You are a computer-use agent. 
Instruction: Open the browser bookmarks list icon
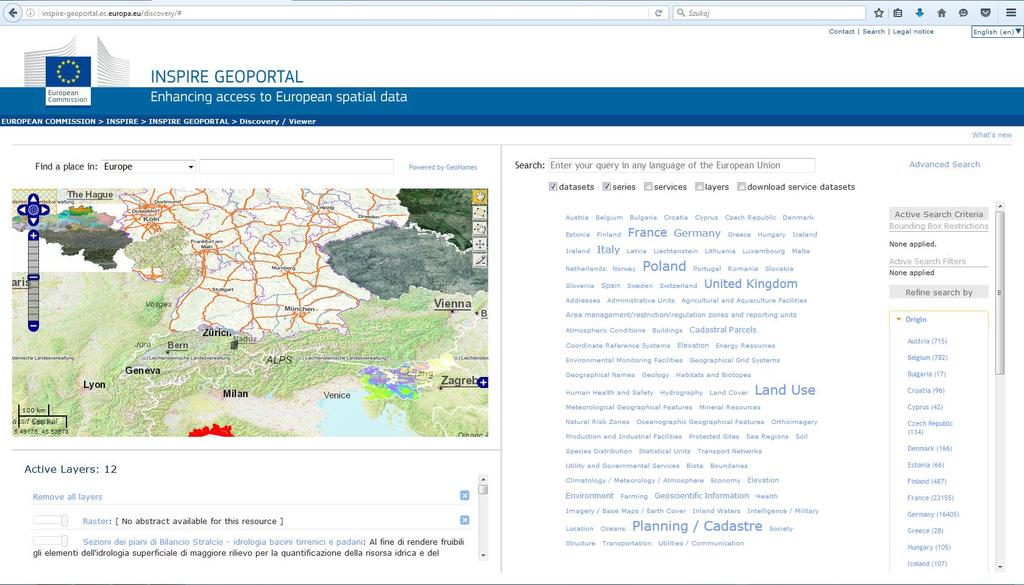point(898,12)
